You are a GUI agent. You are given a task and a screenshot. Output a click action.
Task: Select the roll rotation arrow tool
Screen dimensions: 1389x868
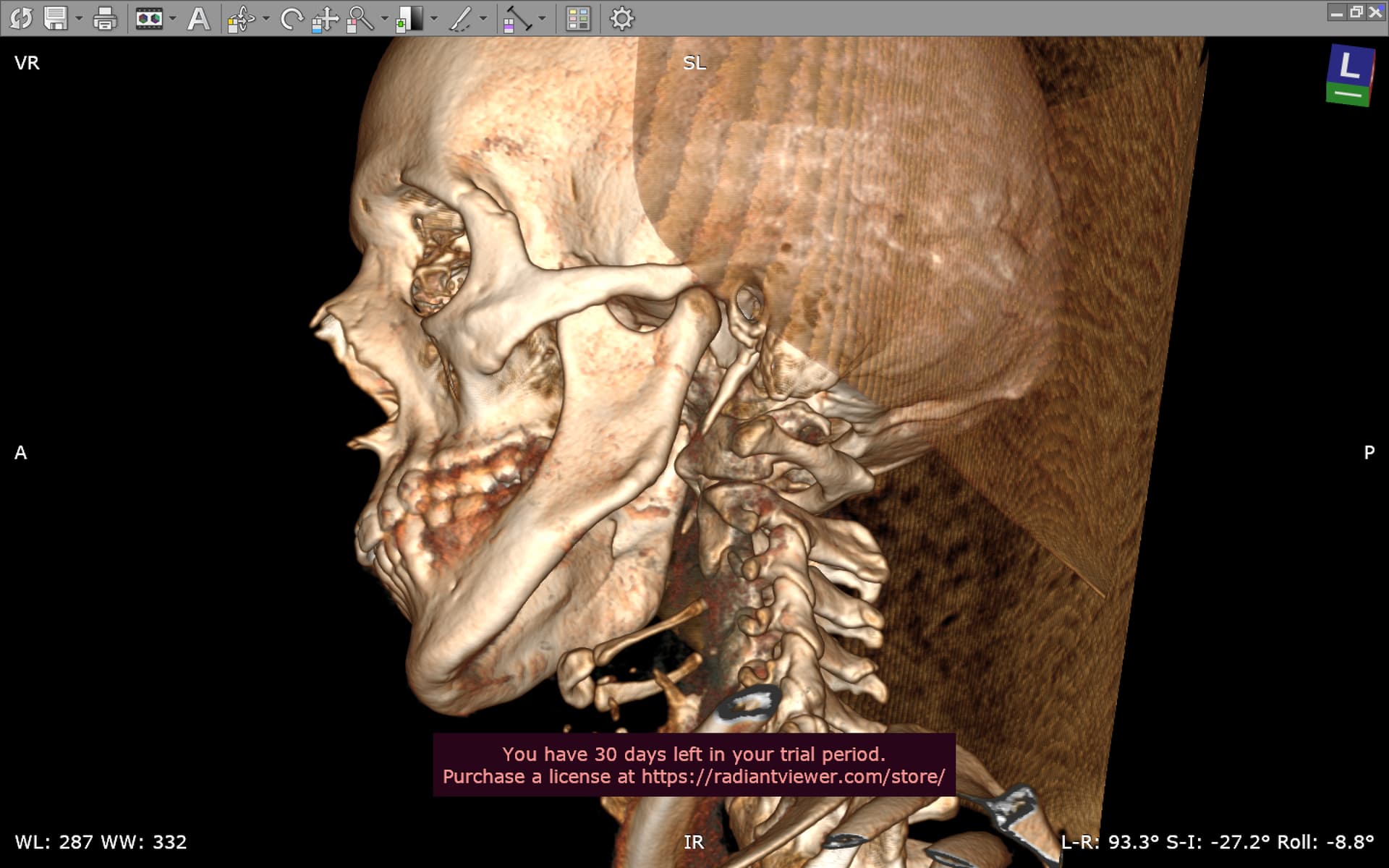pos(291,18)
